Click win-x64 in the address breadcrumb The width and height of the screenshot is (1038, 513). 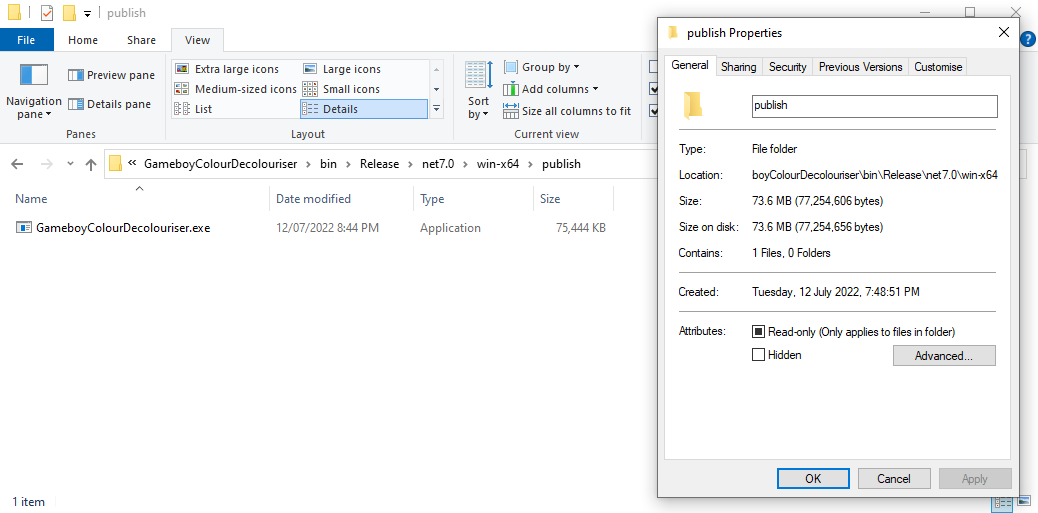point(498,163)
